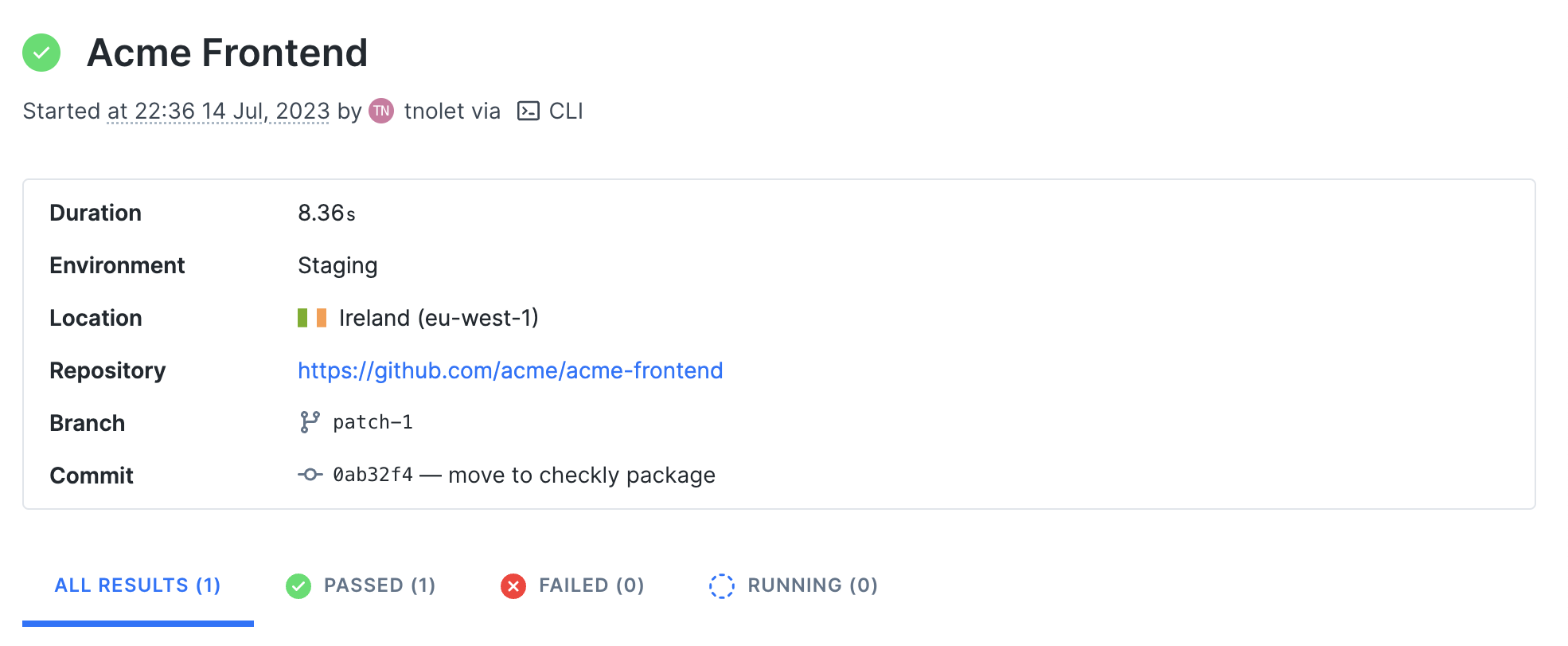1568x646 pixels.
Task: Select the ALL RESULTS tab
Action: coord(137,585)
